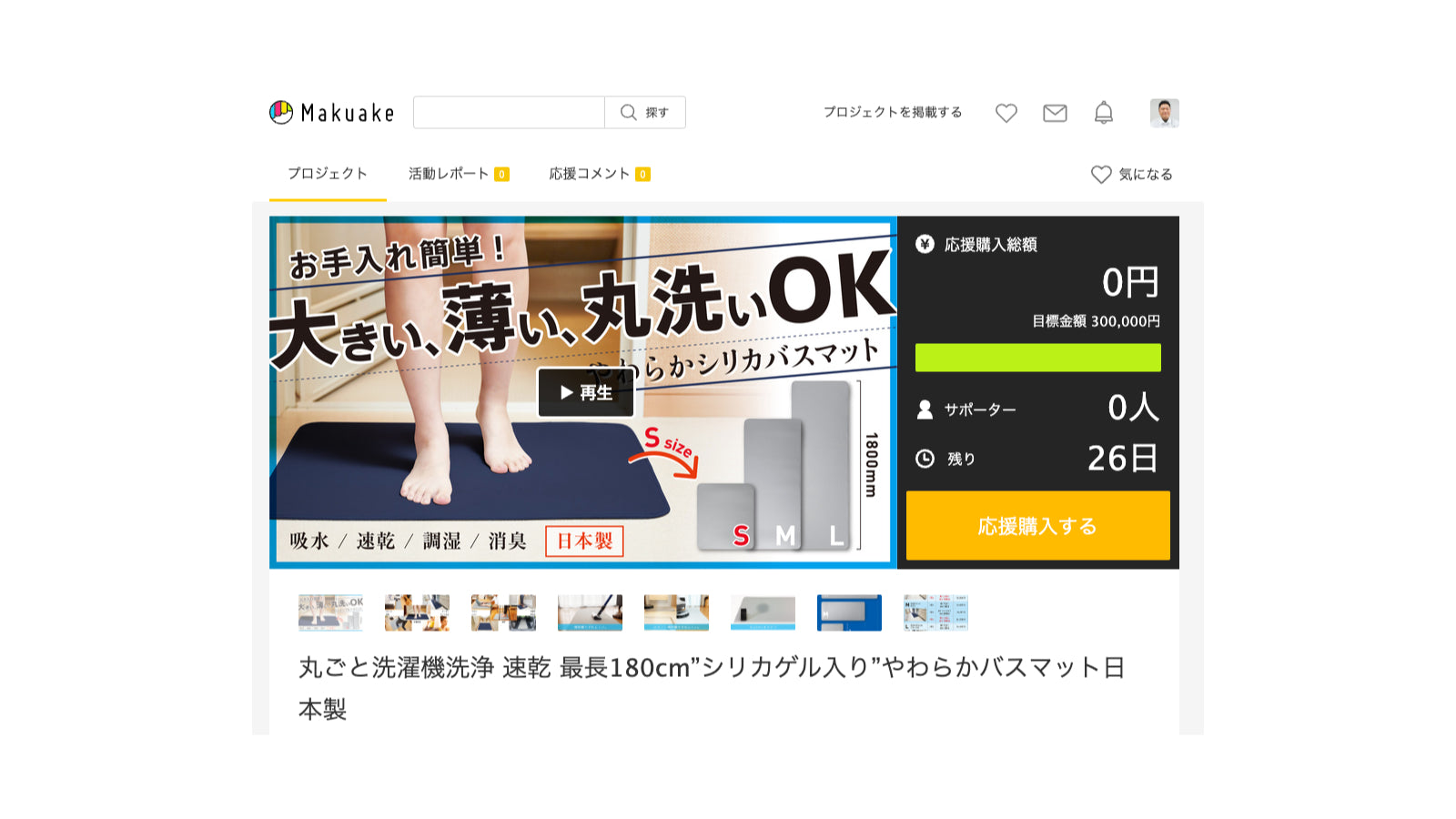Click the 0人 supporter count
Screen dimensions: 1456x819
tap(1134, 408)
